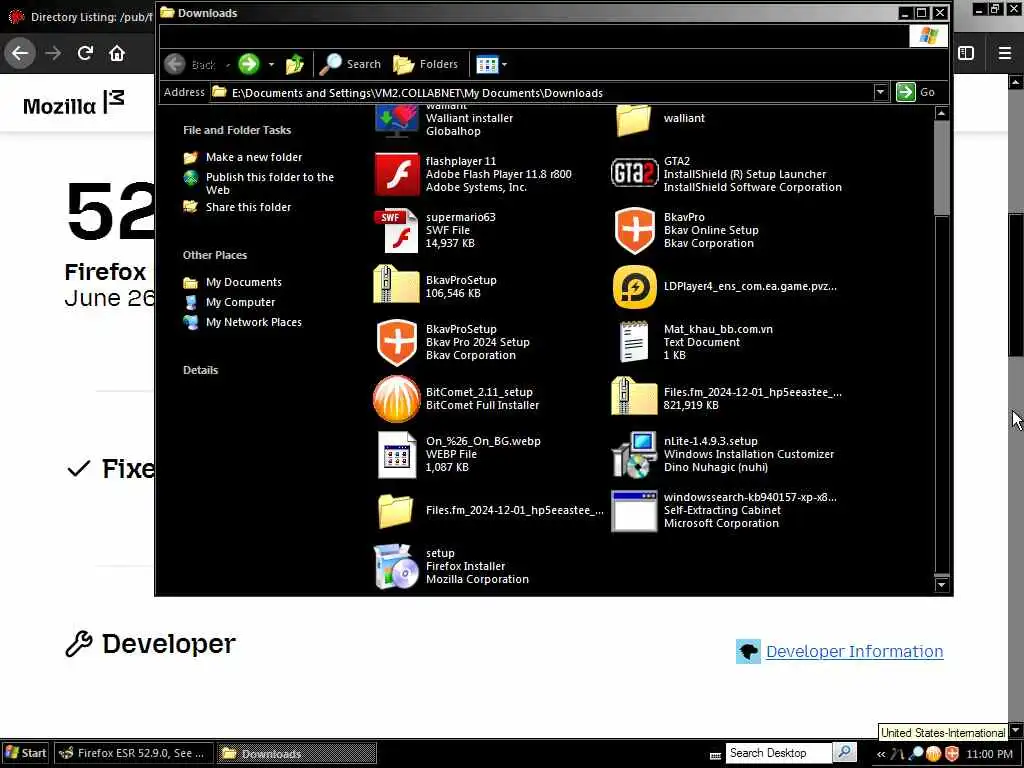Click the Downloads taskbar button
Viewport: 1024px width, 768px height.
(x=296, y=753)
